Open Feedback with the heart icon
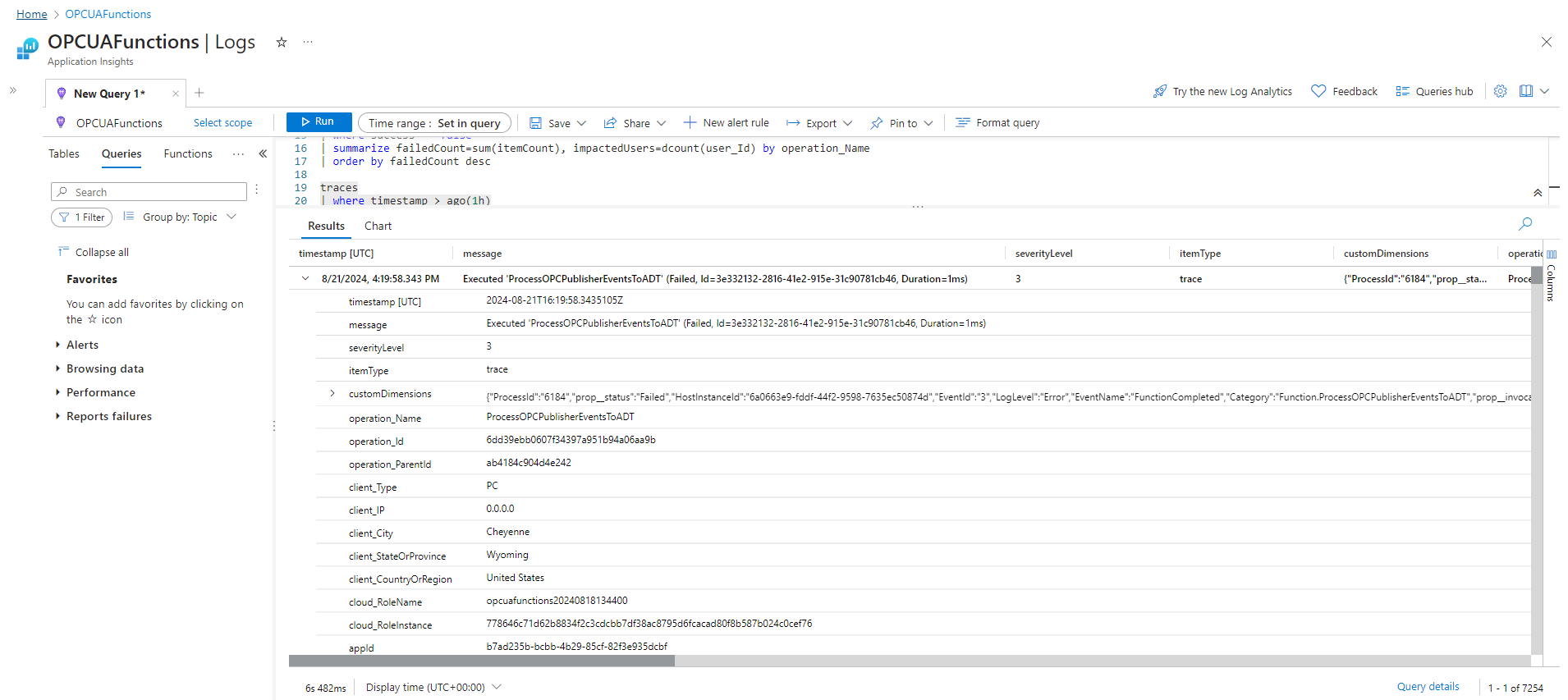The height and width of the screenshot is (700, 1568). coord(1318,91)
